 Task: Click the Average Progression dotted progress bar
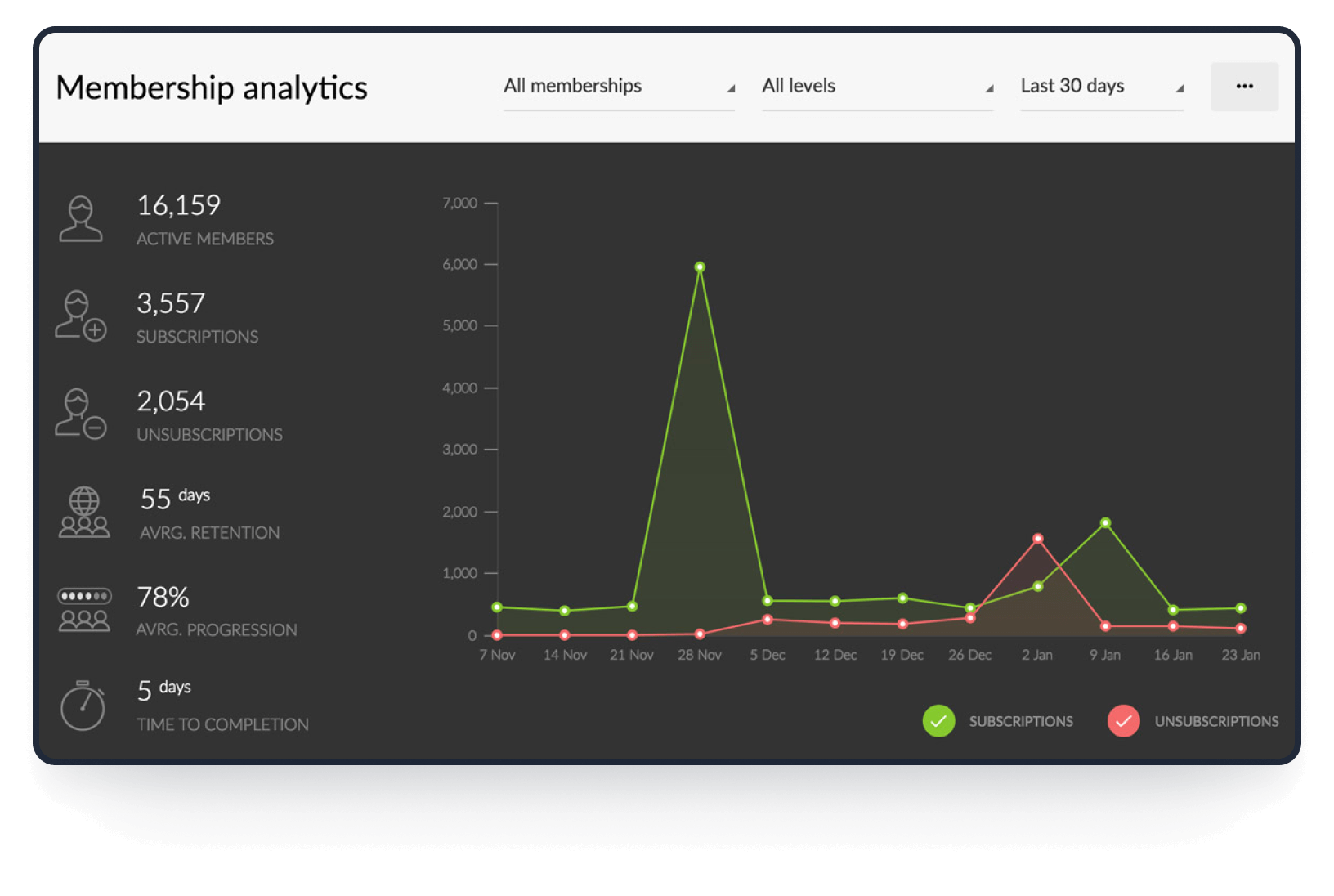coord(84,596)
